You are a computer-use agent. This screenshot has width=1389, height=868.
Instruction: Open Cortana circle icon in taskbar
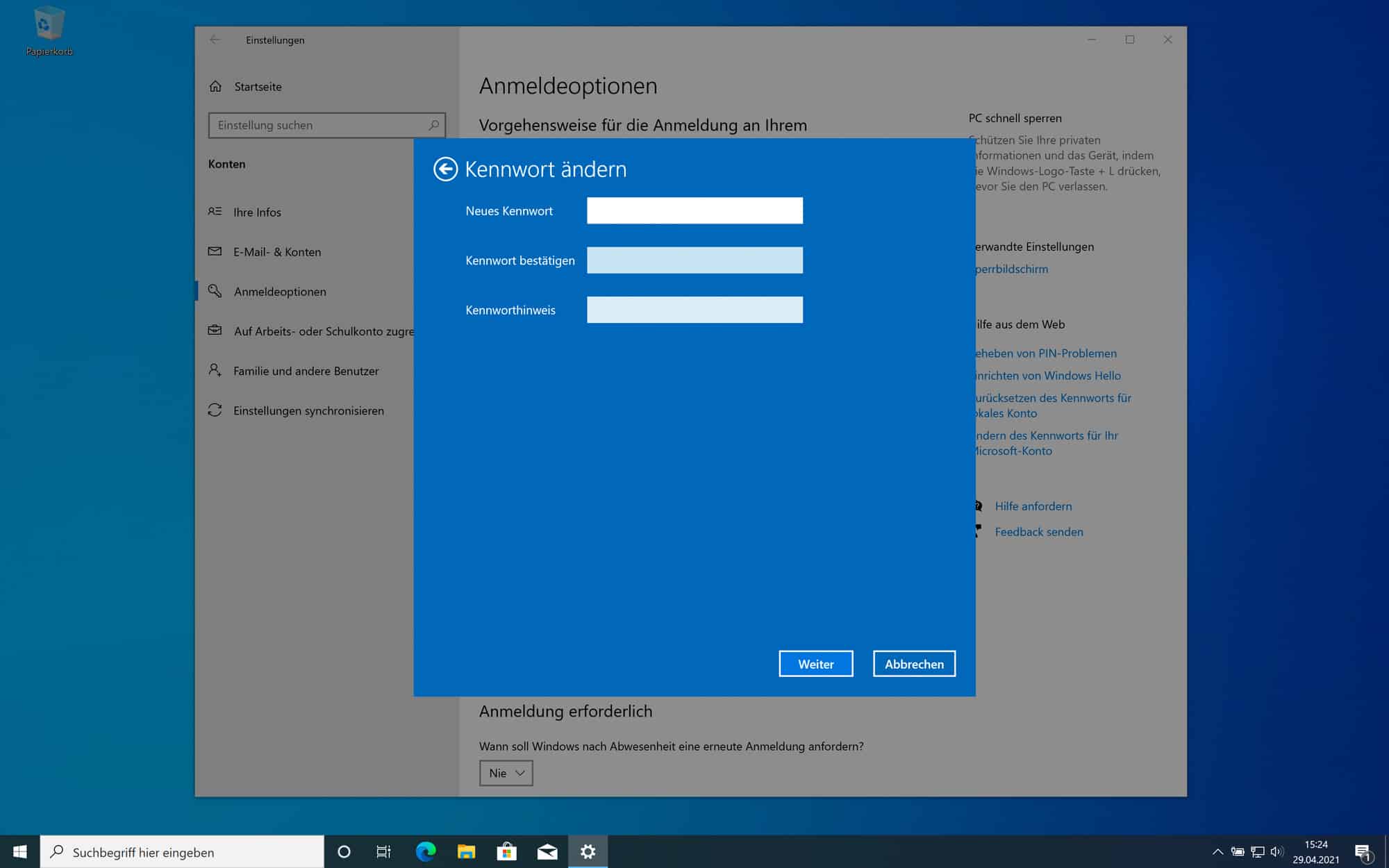344,851
